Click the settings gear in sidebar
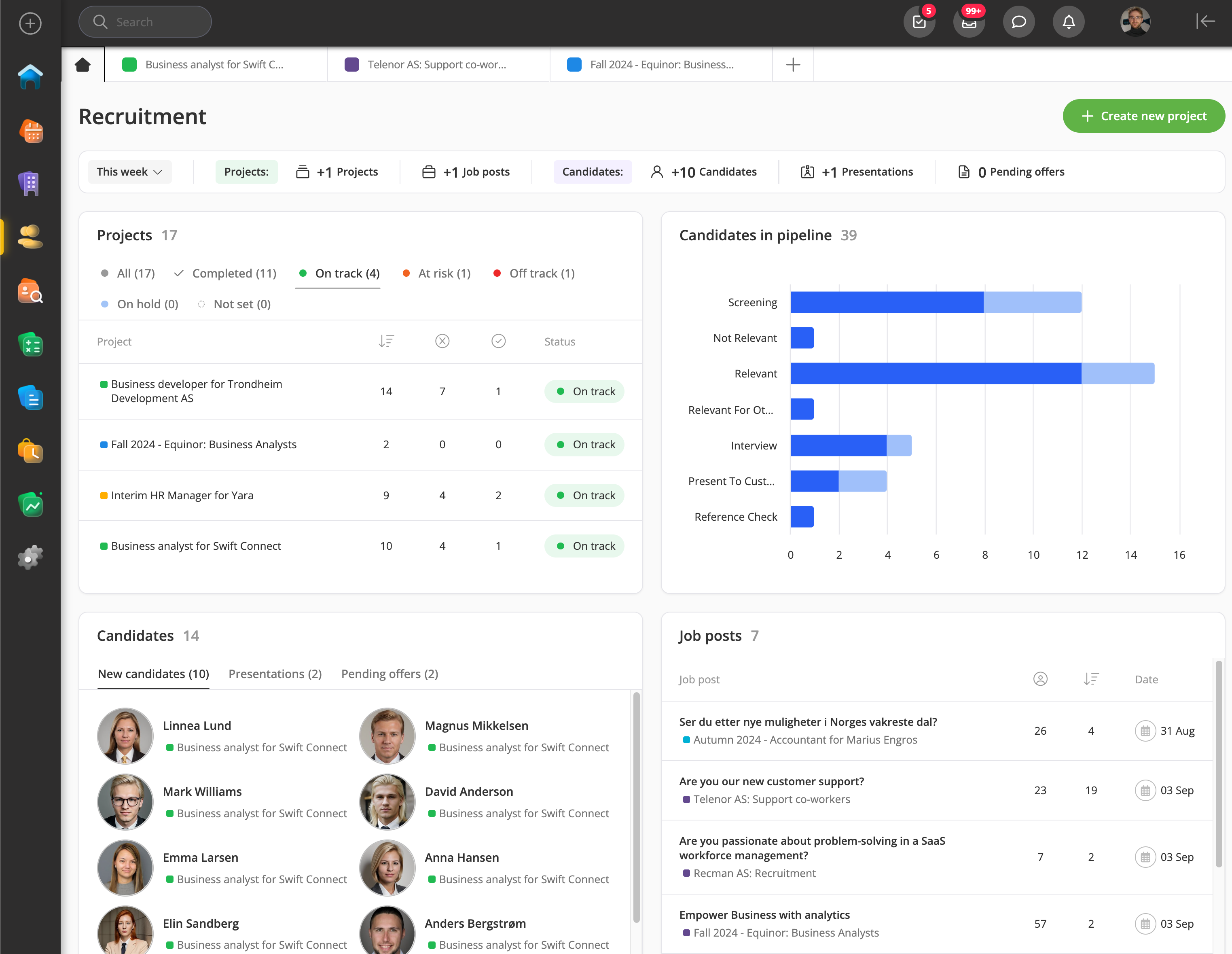1232x954 pixels. click(x=30, y=558)
